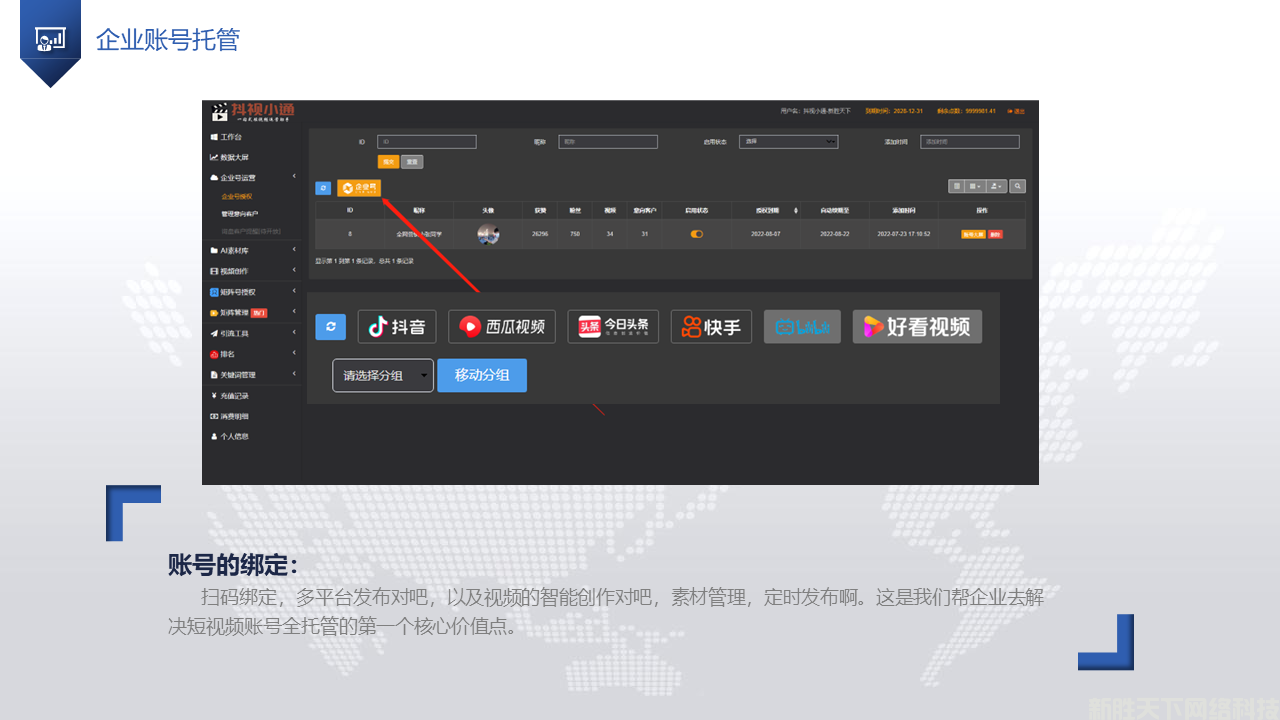Click the blue refresh icon beside the platform icons
Image resolution: width=1280 pixels, height=720 pixels.
330,326
